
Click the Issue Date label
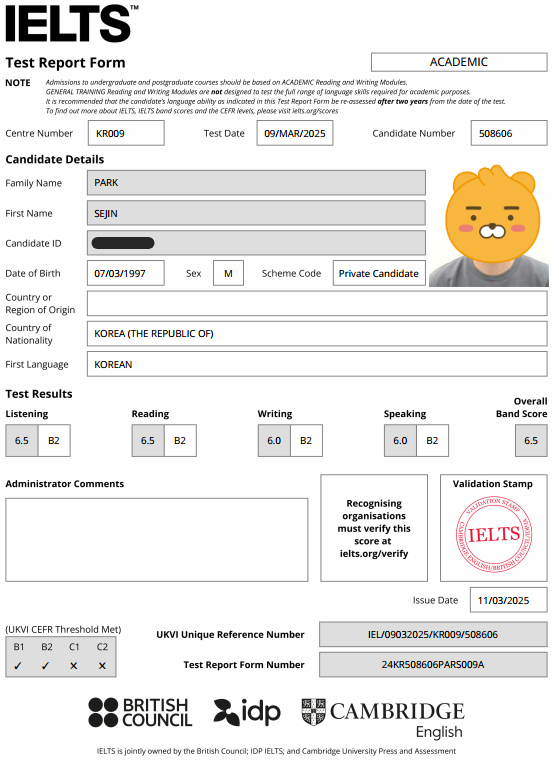[x=435, y=600]
